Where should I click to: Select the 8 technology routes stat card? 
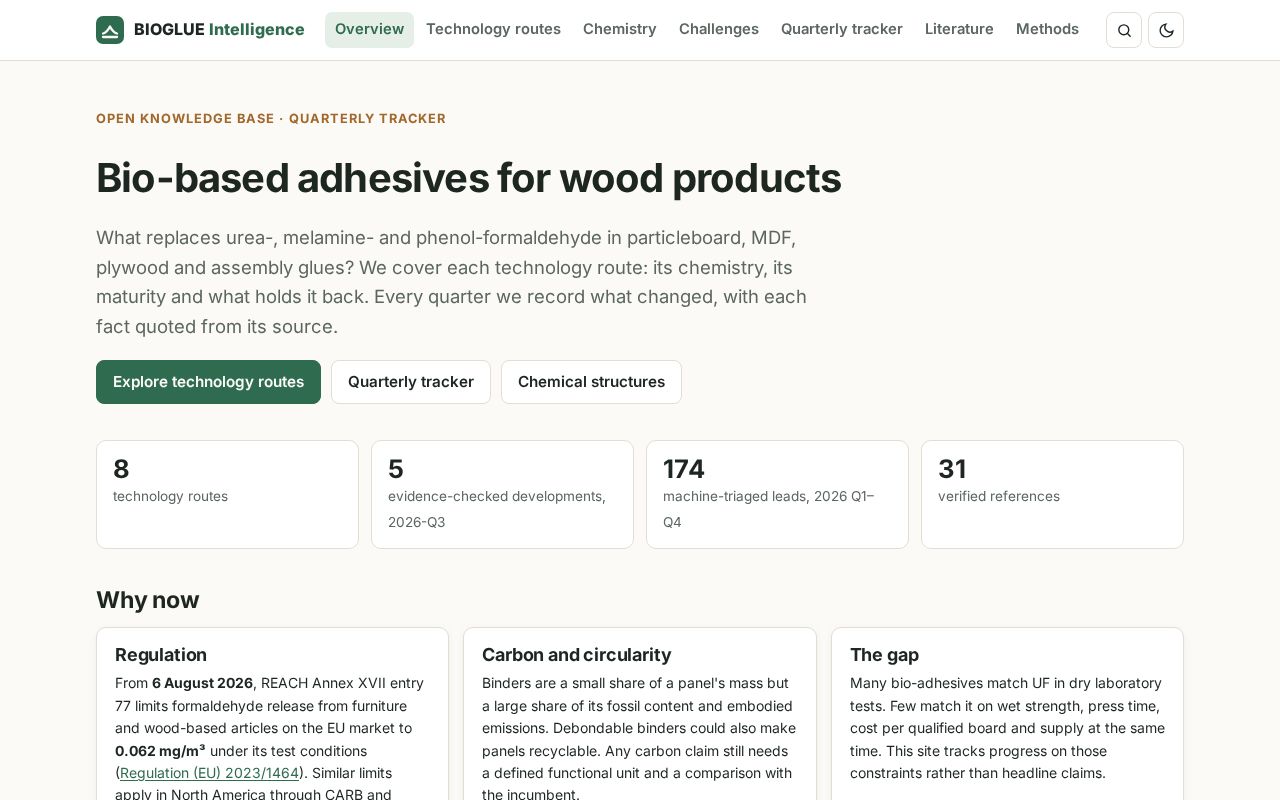(227, 494)
